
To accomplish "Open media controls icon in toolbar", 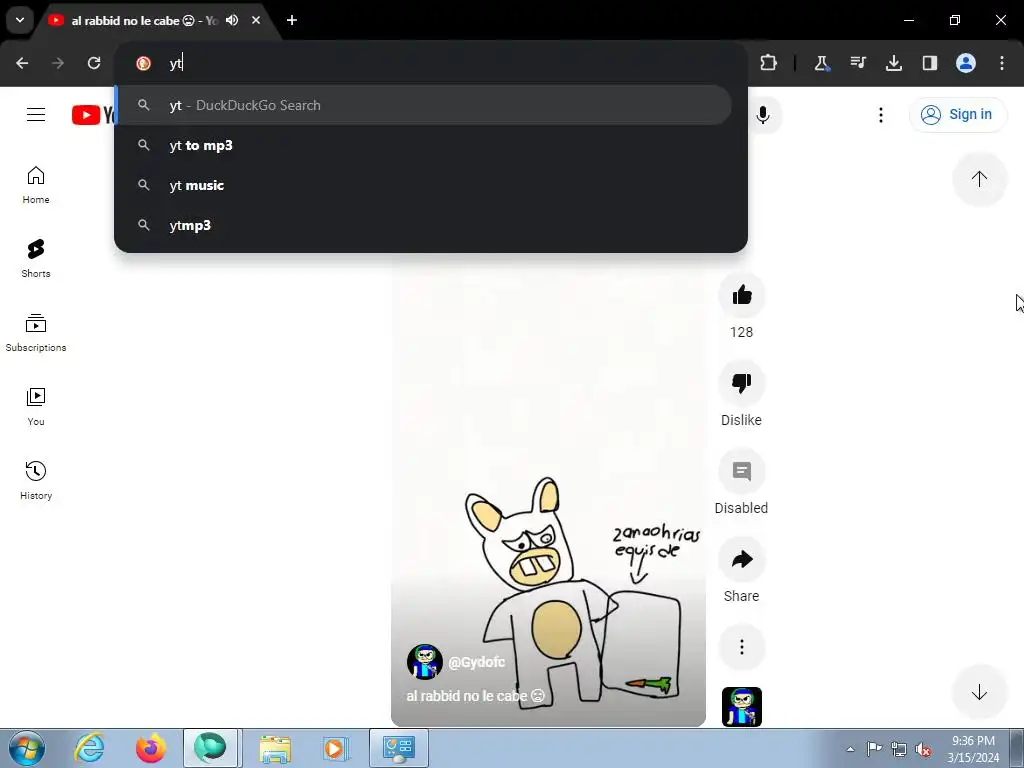I will (857, 63).
